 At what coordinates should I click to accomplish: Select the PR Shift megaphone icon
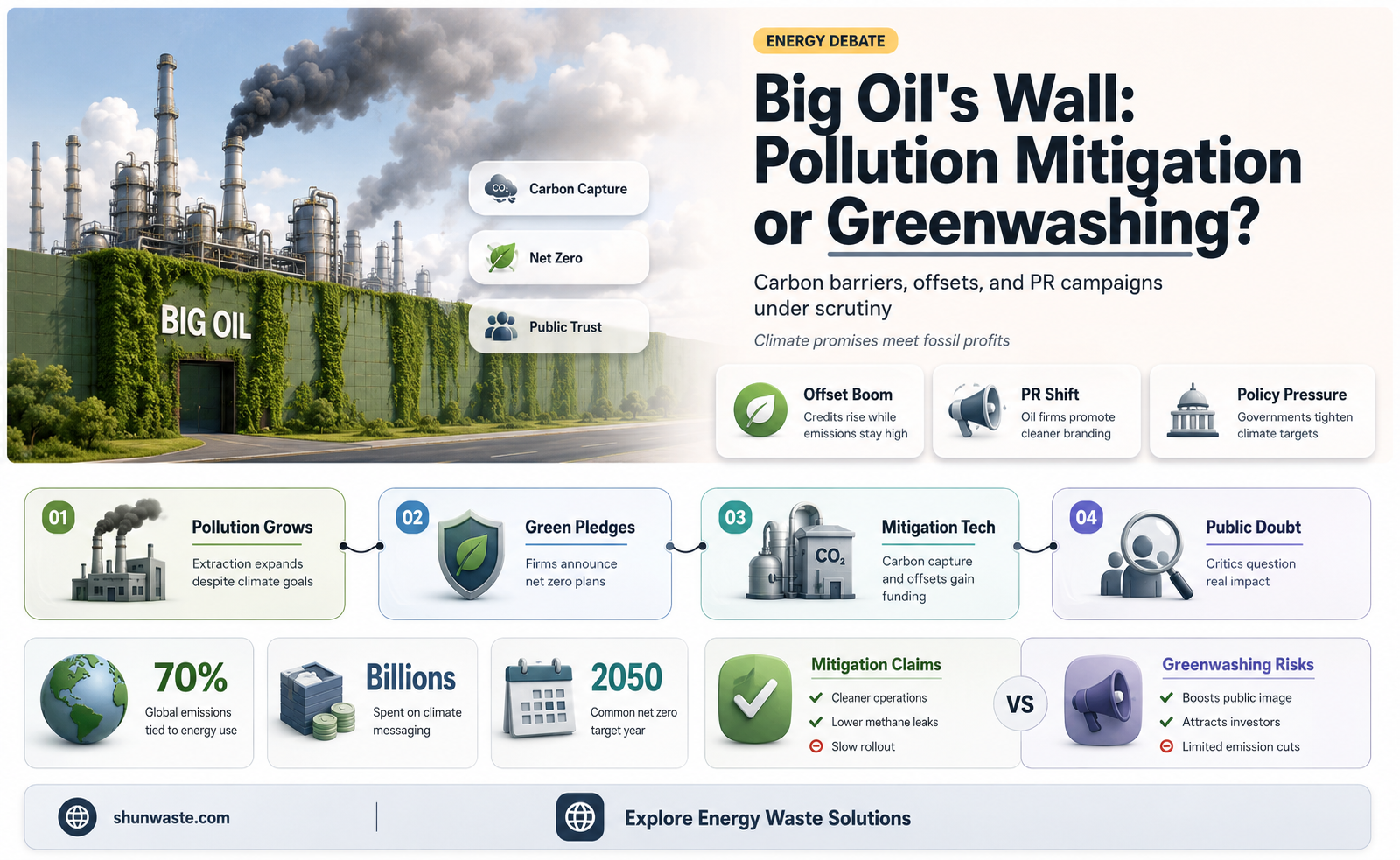point(976,409)
